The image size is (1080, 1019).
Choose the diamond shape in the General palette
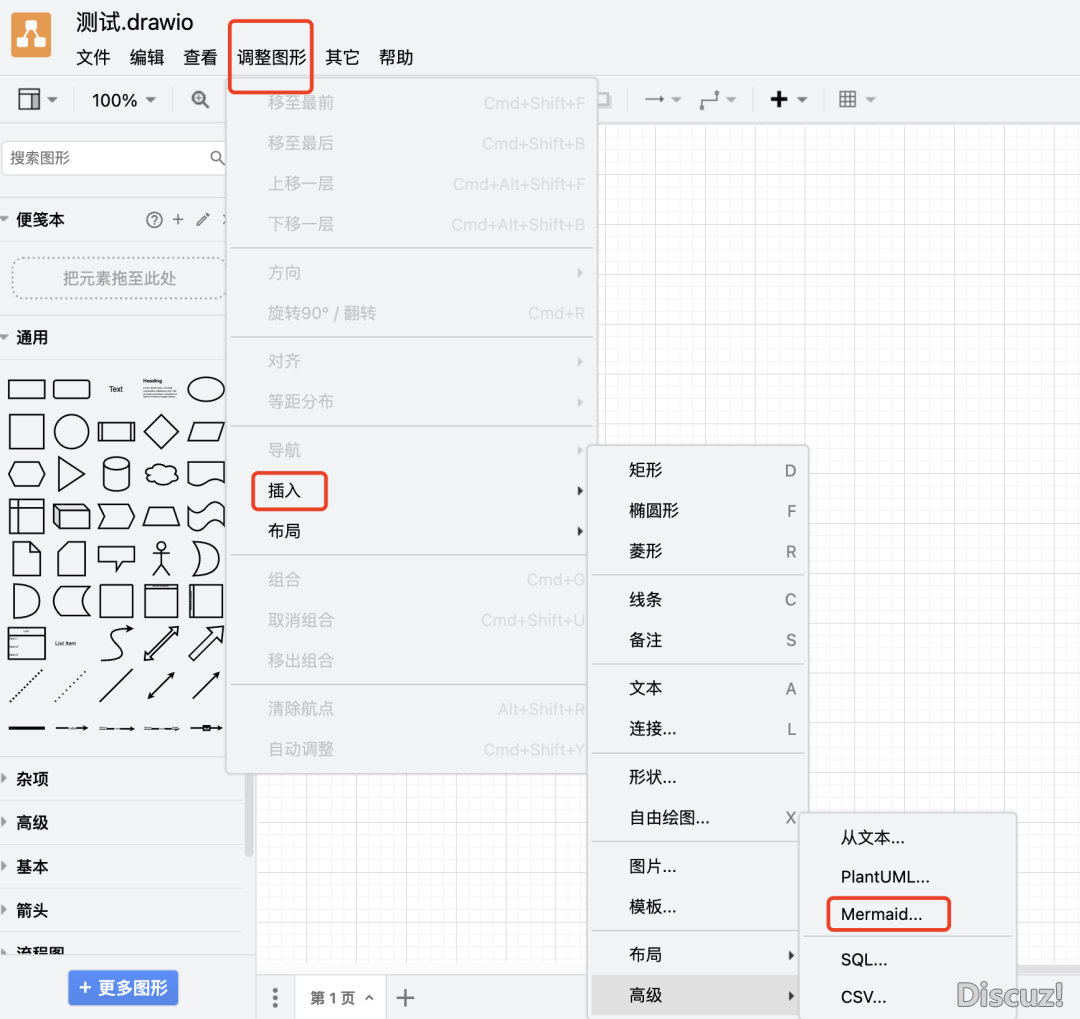[161, 432]
